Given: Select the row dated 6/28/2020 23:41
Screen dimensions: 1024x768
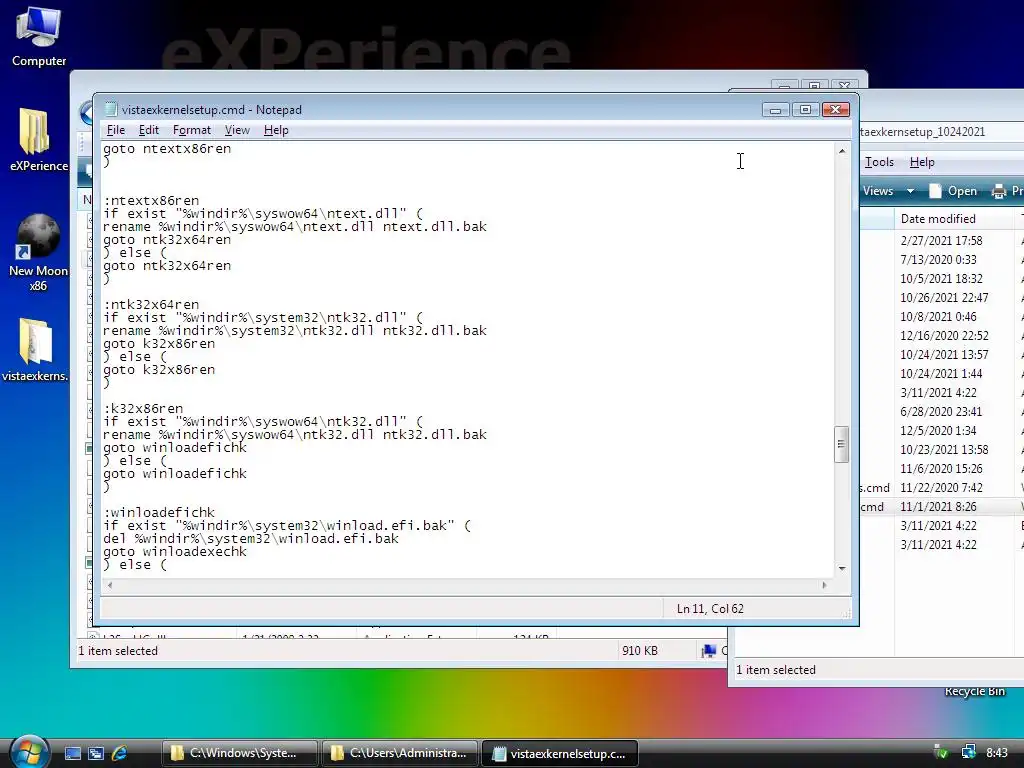Looking at the screenshot, I should pos(941,411).
